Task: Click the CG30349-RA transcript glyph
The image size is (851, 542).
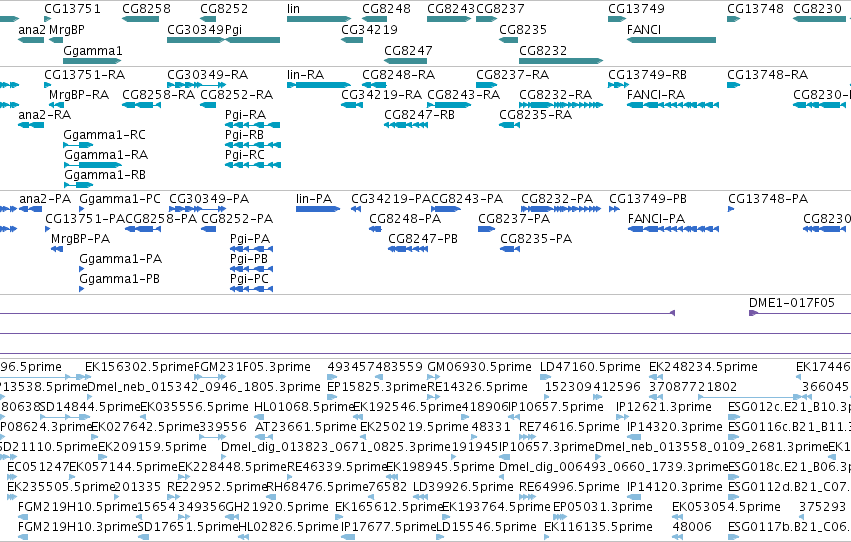Action: tap(196, 85)
